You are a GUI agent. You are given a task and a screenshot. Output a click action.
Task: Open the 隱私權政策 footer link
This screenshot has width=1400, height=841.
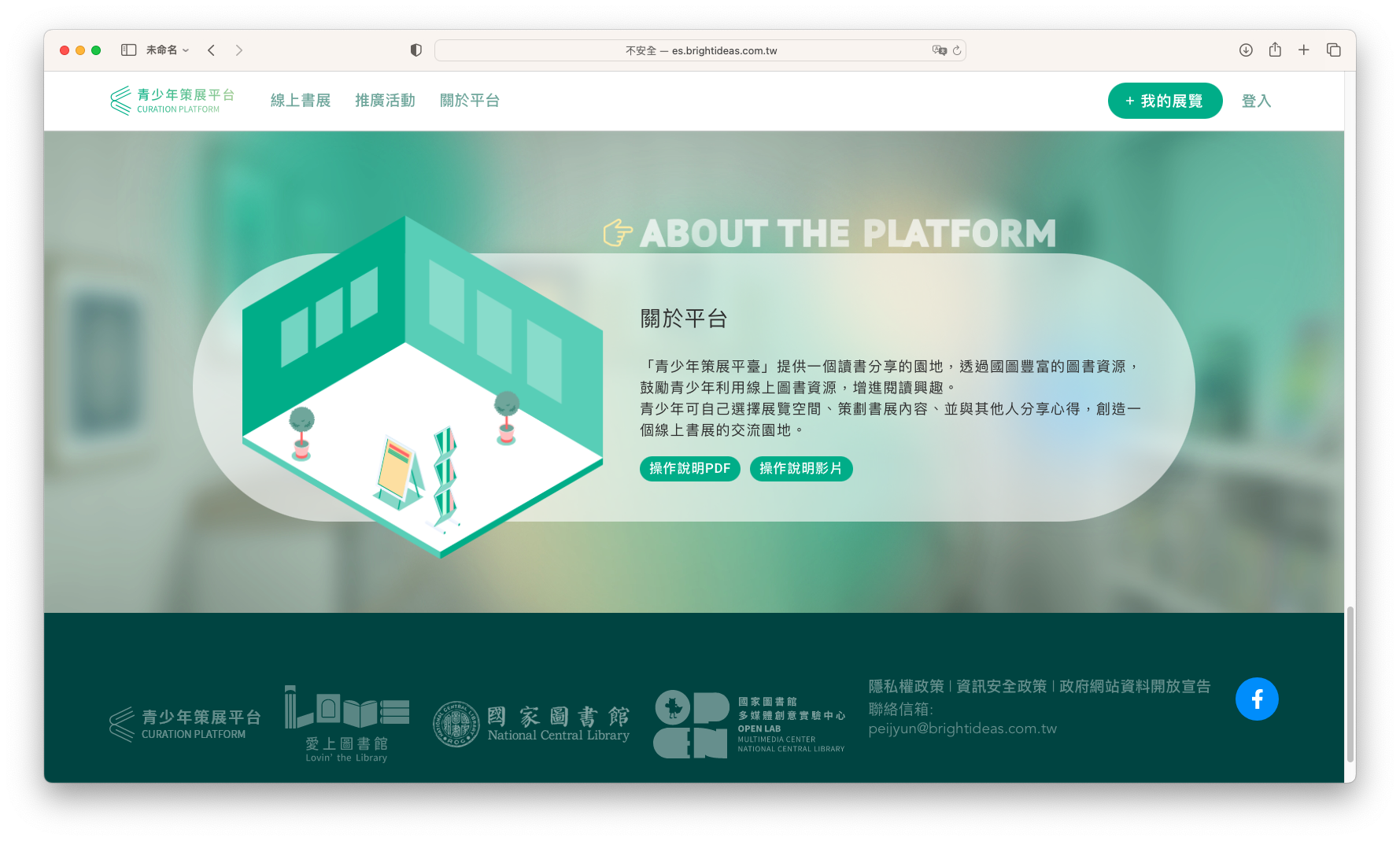[x=906, y=687]
